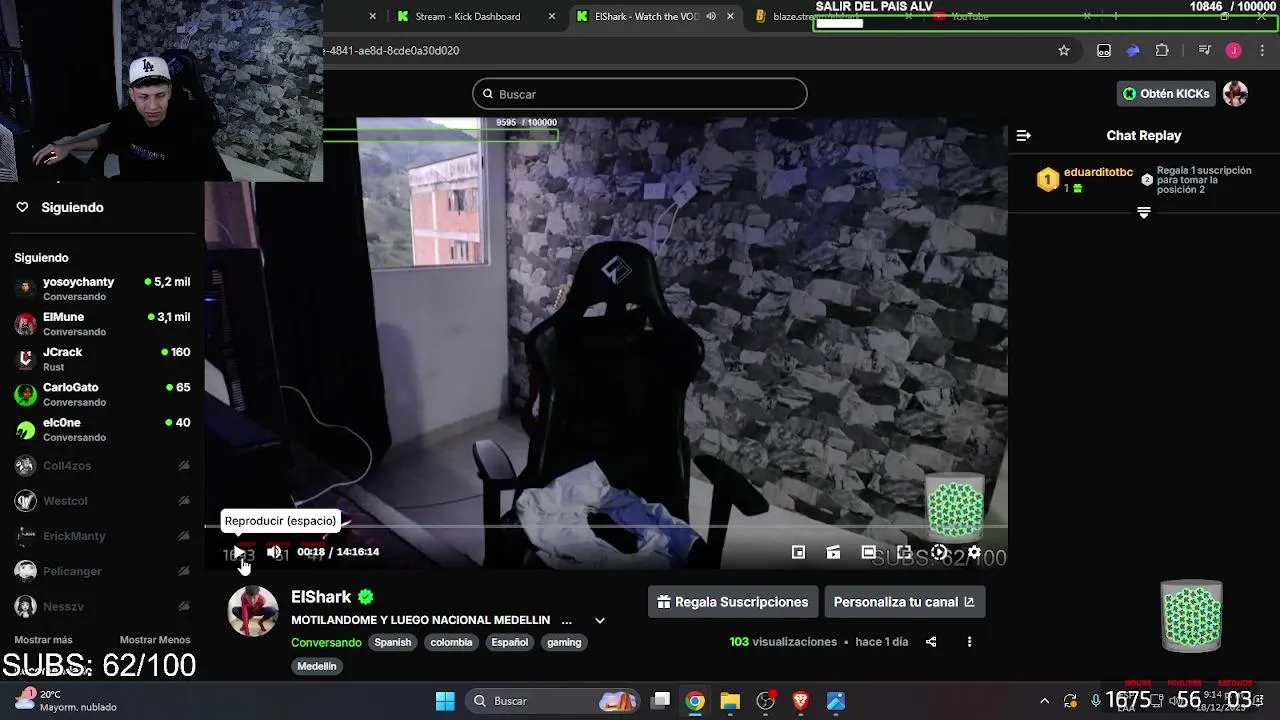Click the Obtén KICKs button
The image size is (1280, 720).
[x=1166, y=94]
